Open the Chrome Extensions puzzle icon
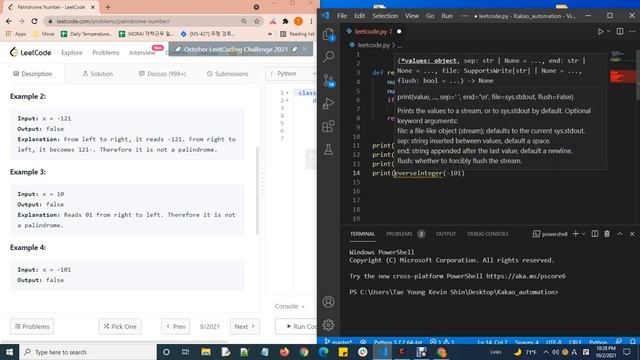This screenshot has height=360, width=640. coord(285,21)
